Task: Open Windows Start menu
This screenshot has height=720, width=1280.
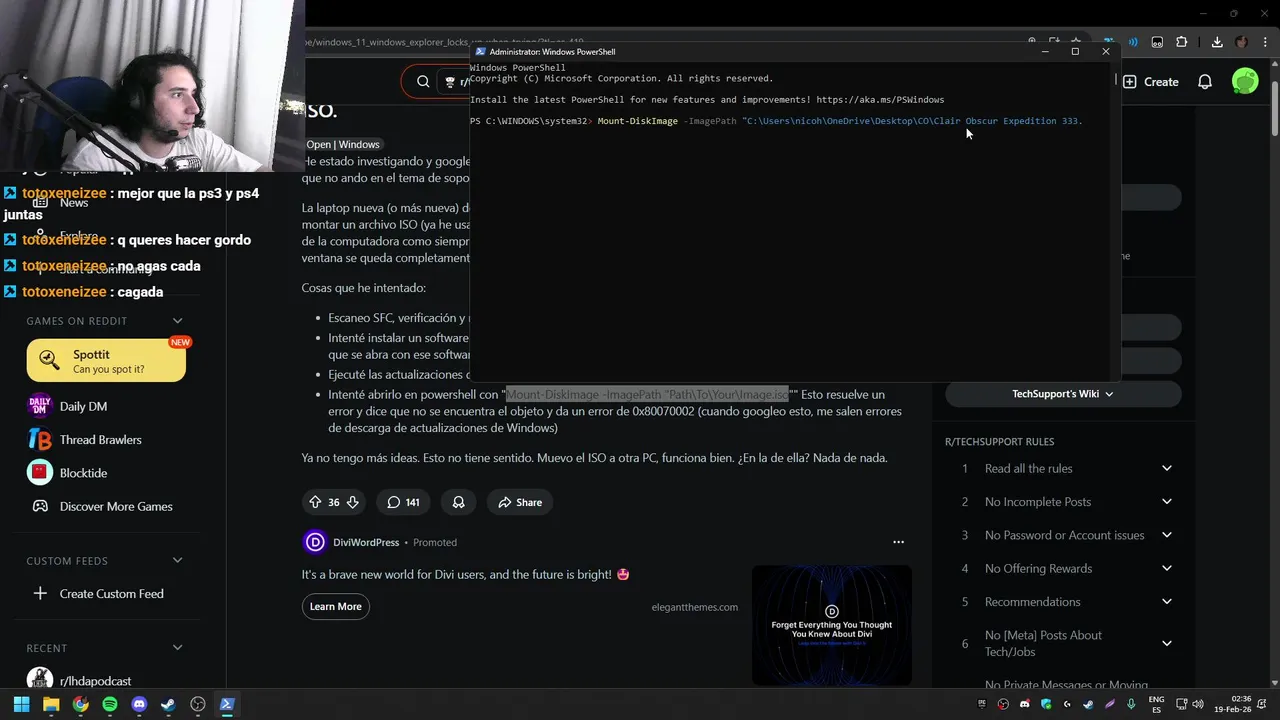Action: [x=21, y=704]
